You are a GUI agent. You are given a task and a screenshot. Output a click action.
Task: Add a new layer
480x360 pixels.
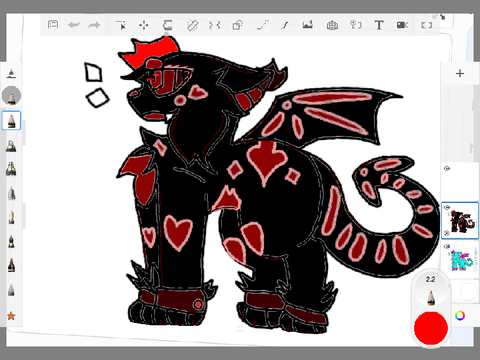point(460,74)
